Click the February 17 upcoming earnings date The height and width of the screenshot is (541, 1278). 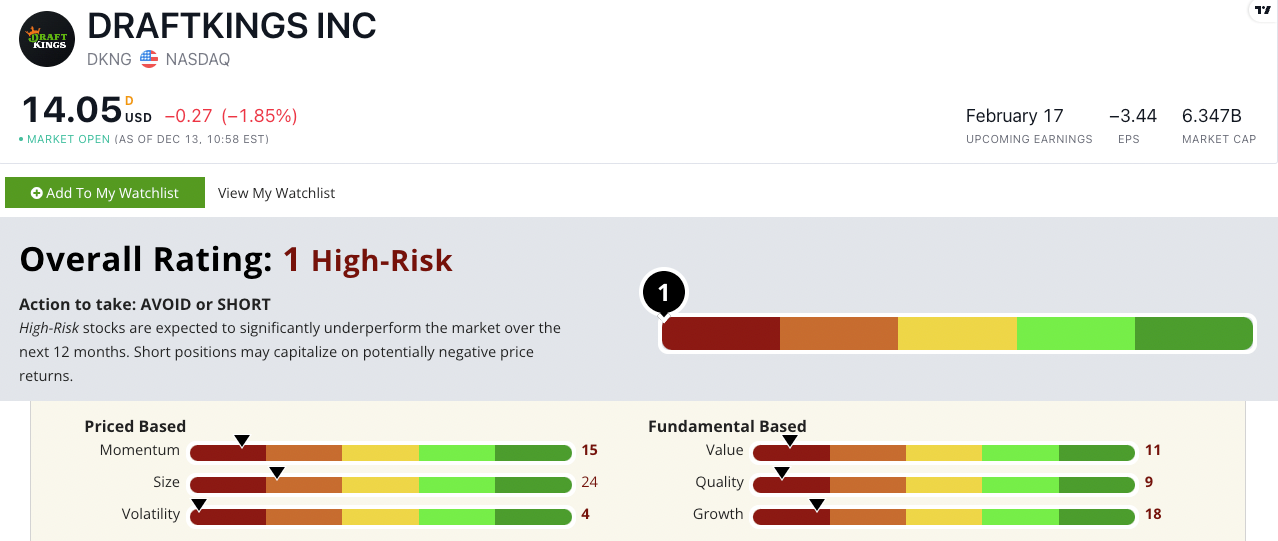point(1014,116)
